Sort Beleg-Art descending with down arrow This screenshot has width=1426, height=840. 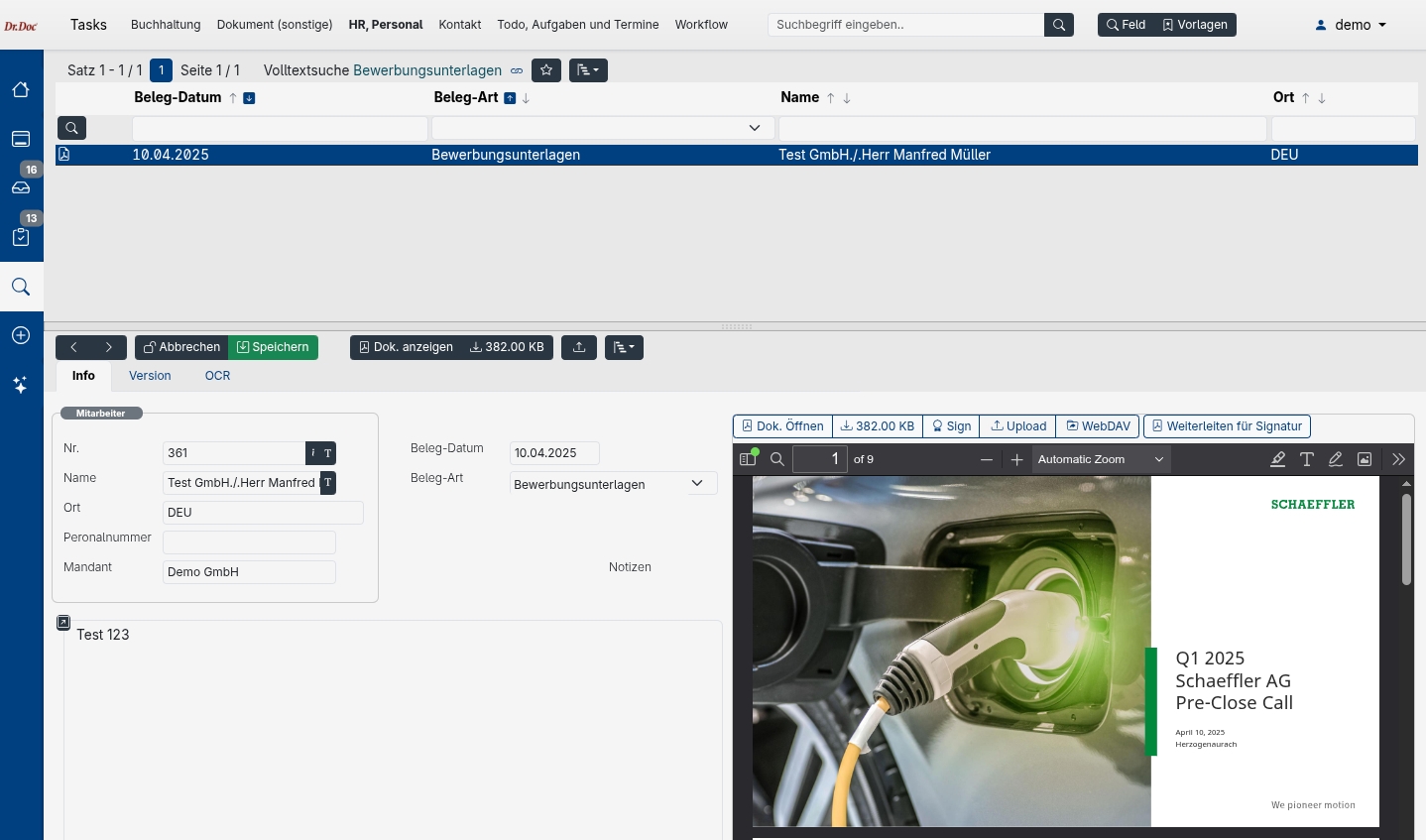tap(527, 98)
